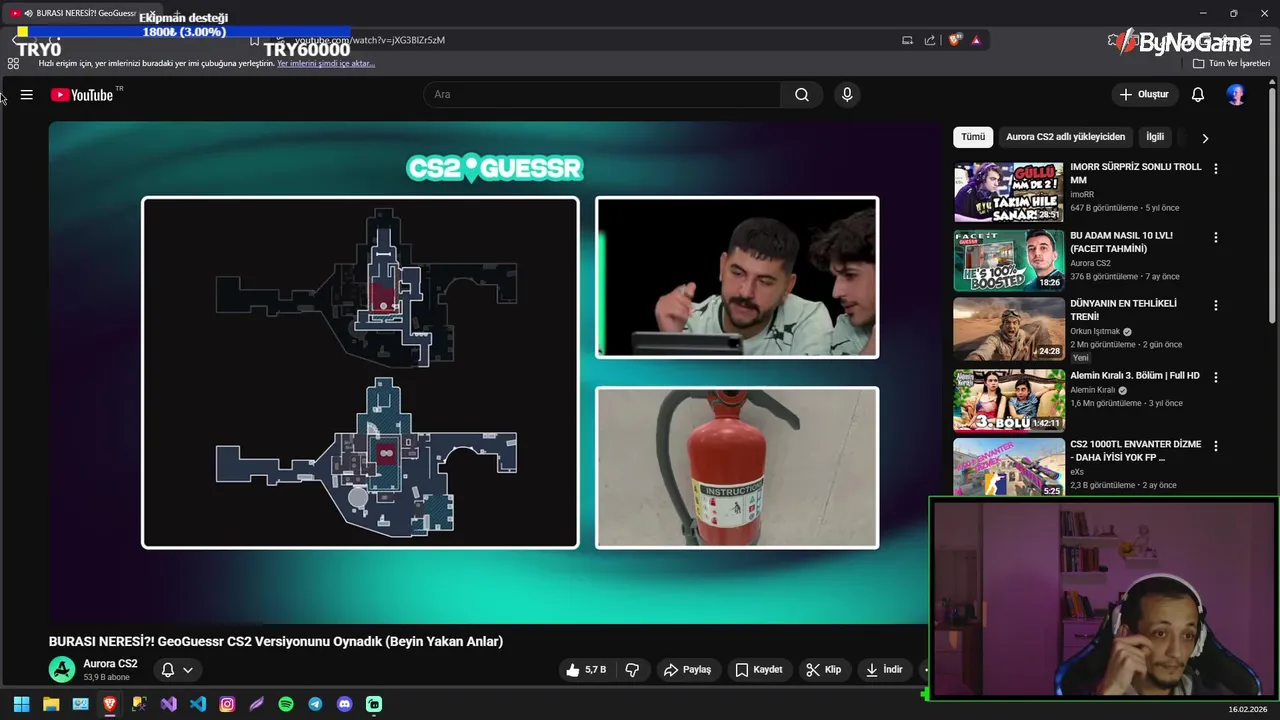Open options for IMORR SÜRPRİZ video
The height and width of the screenshot is (720, 1280).
(1216, 169)
